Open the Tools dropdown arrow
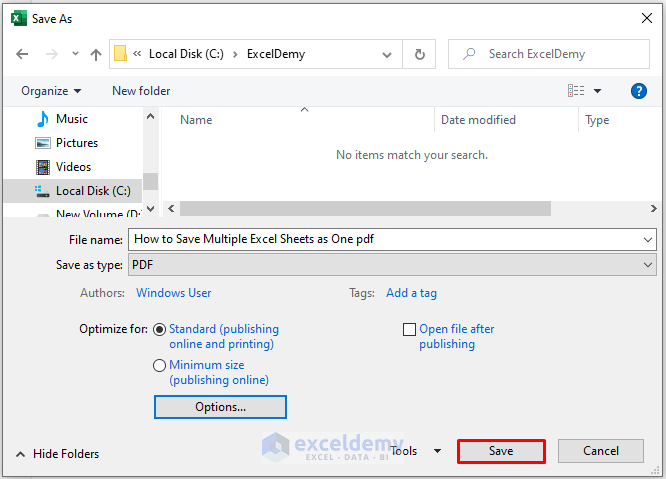This screenshot has width=666, height=479. click(437, 451)
